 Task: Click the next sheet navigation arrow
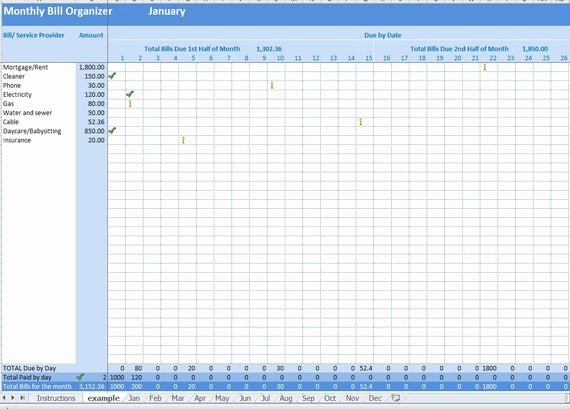pos(12,398)
